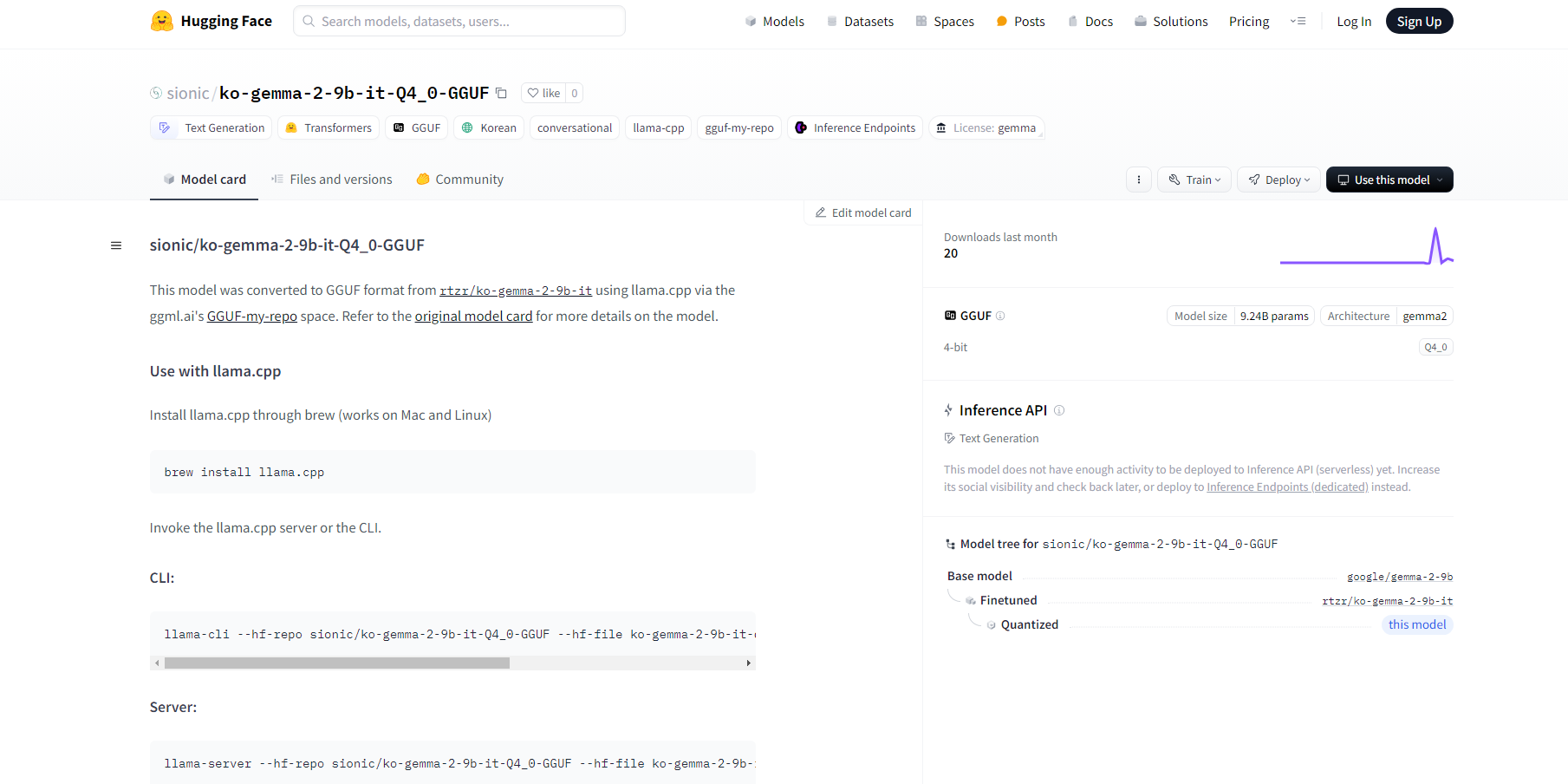Click the Hugging Face logo icon
This screenshot has width=1568, height=784.
(x=161, y=21)
